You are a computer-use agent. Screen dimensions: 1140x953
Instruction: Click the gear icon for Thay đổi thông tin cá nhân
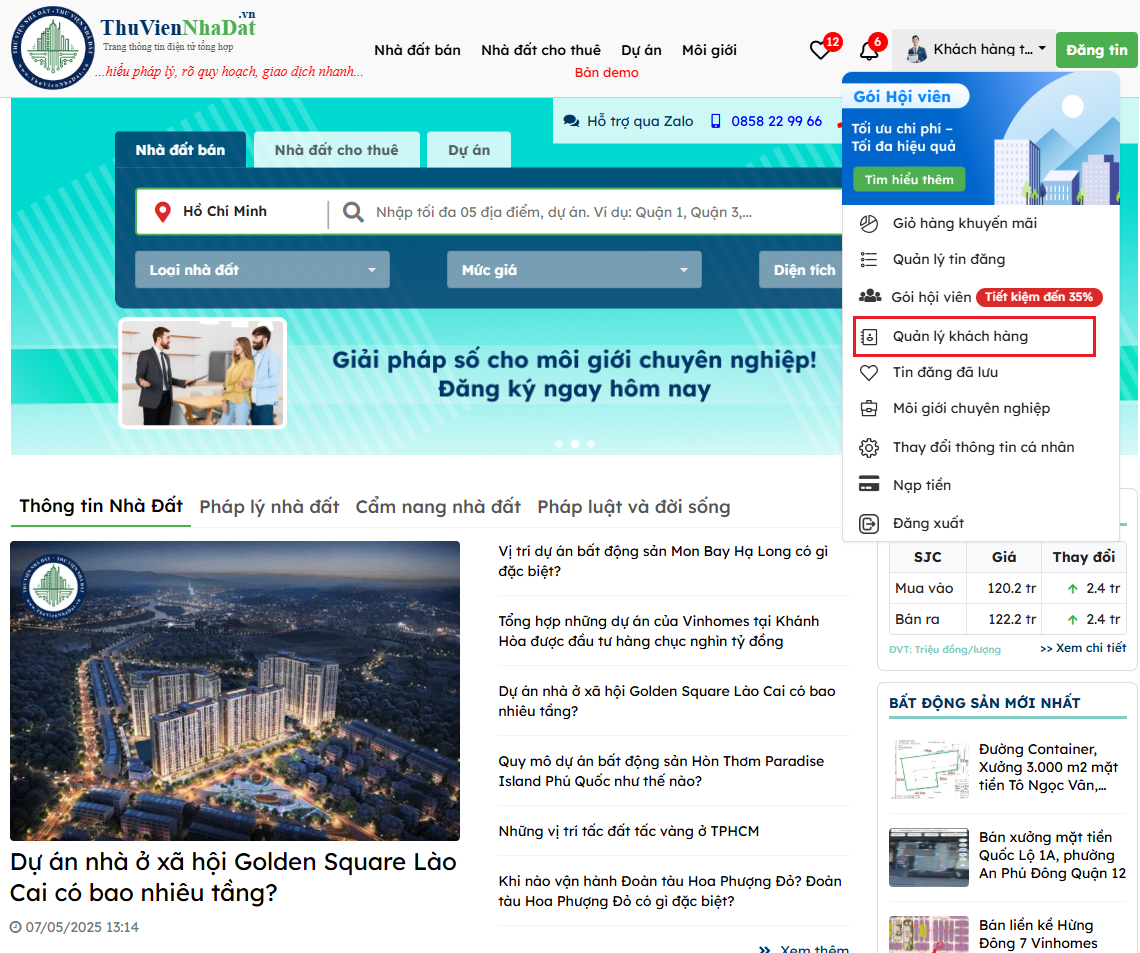tap(869, 447)
